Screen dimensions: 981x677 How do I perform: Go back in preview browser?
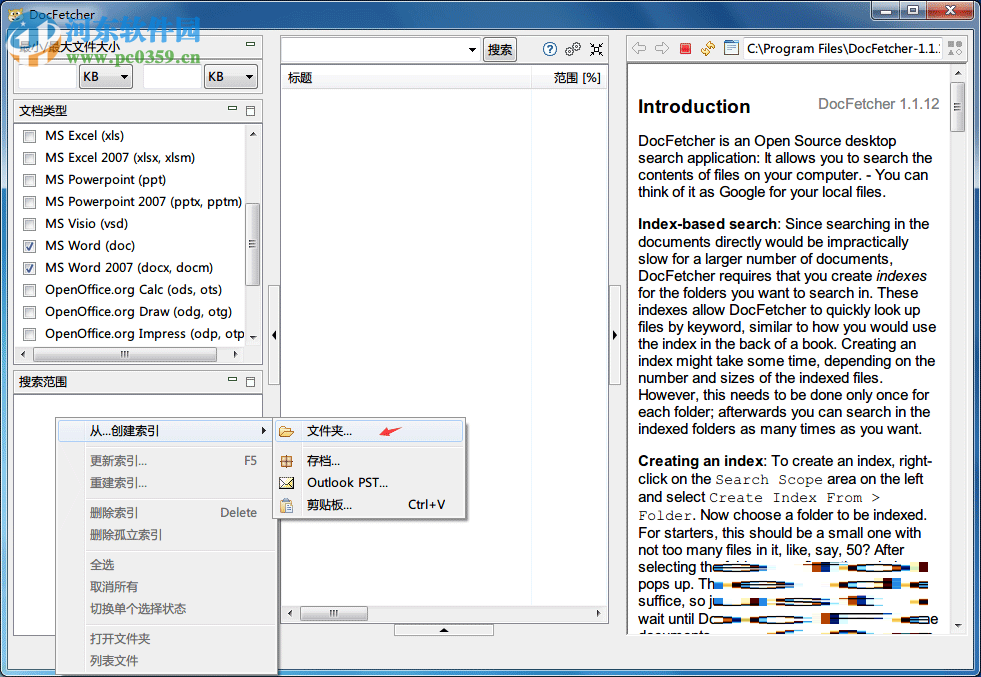click(x=639, y=48)
